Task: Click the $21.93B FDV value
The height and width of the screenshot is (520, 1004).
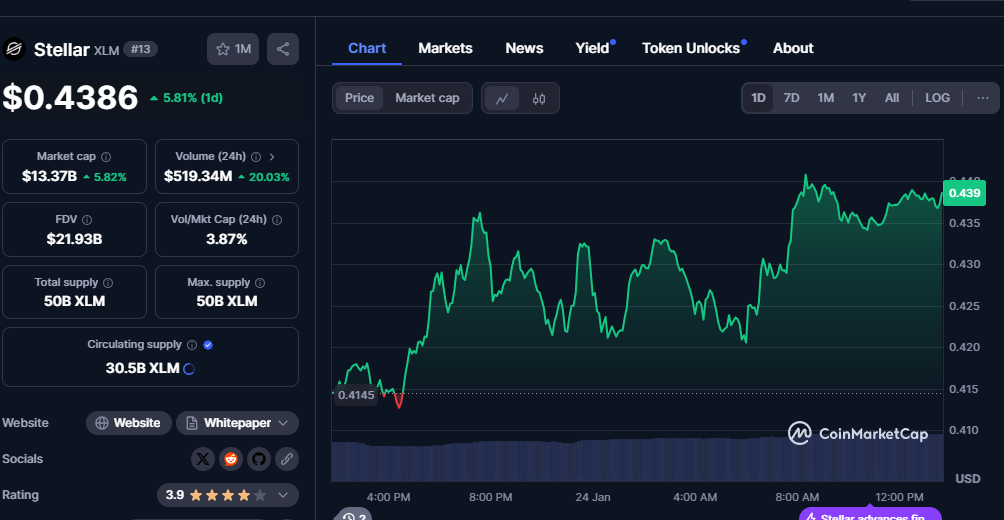Action: coord(74,240)
